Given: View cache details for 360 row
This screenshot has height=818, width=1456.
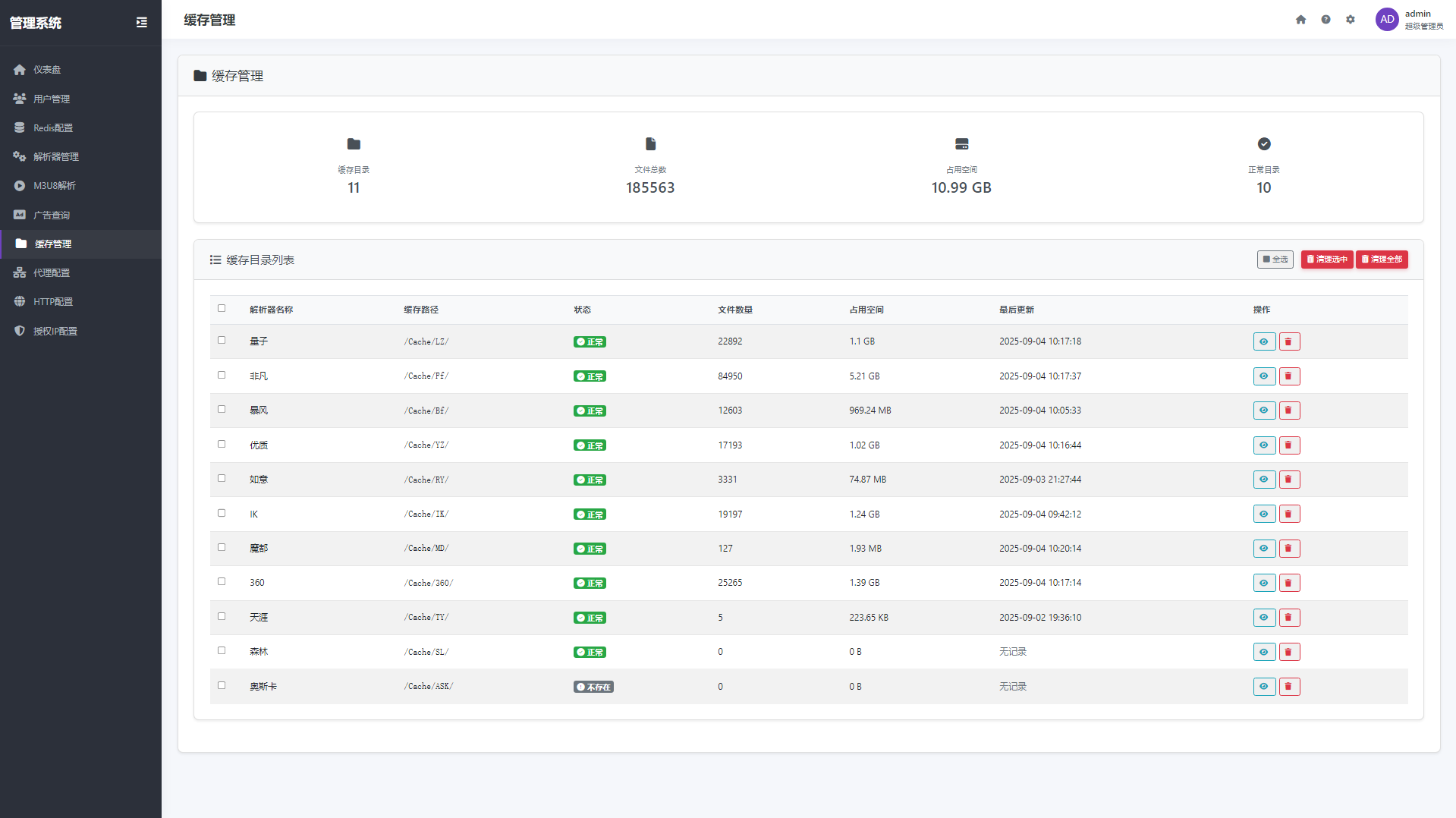Looking at the screenshot, I should 1264,583.
